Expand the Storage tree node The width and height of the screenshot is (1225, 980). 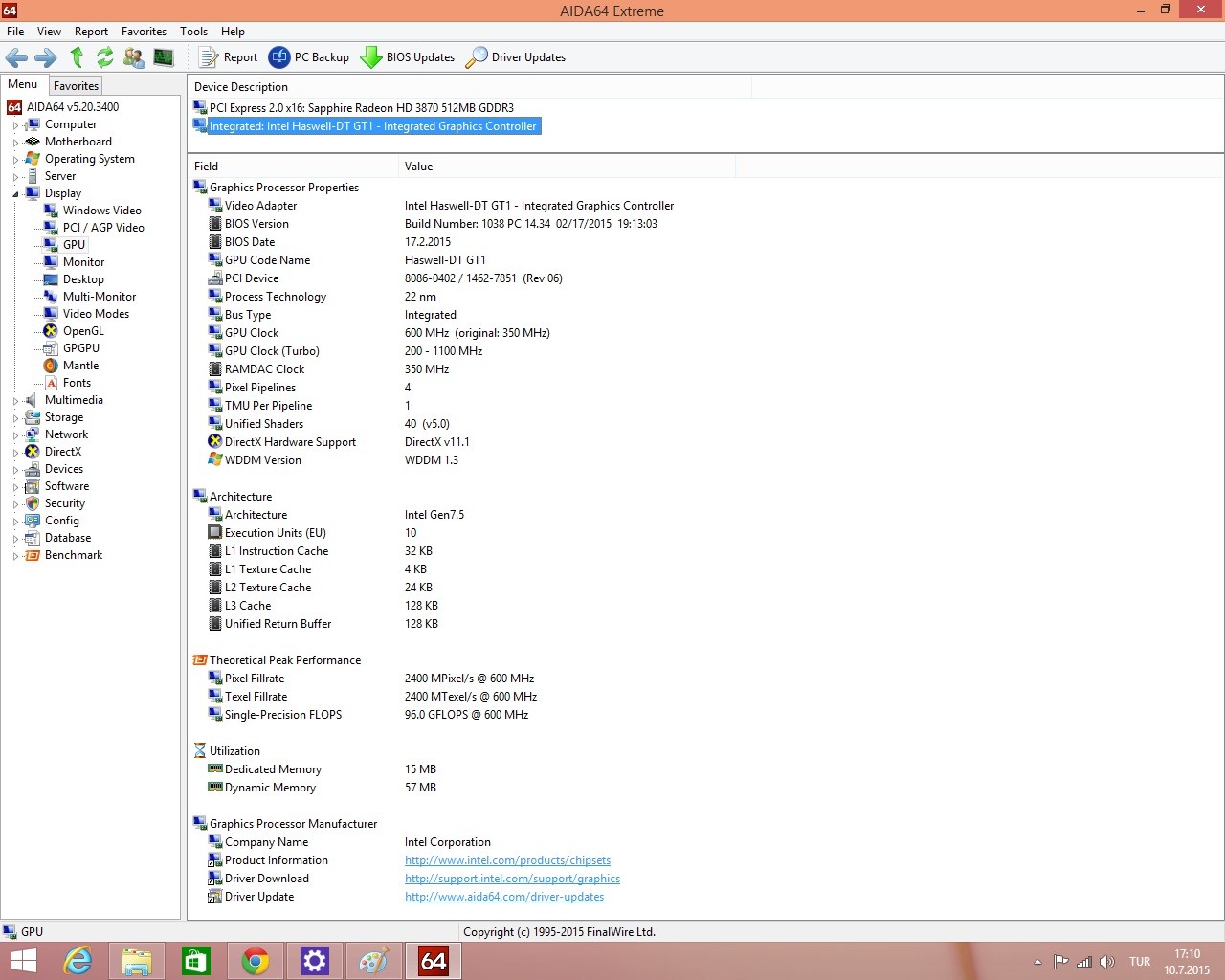click(15, 418)
